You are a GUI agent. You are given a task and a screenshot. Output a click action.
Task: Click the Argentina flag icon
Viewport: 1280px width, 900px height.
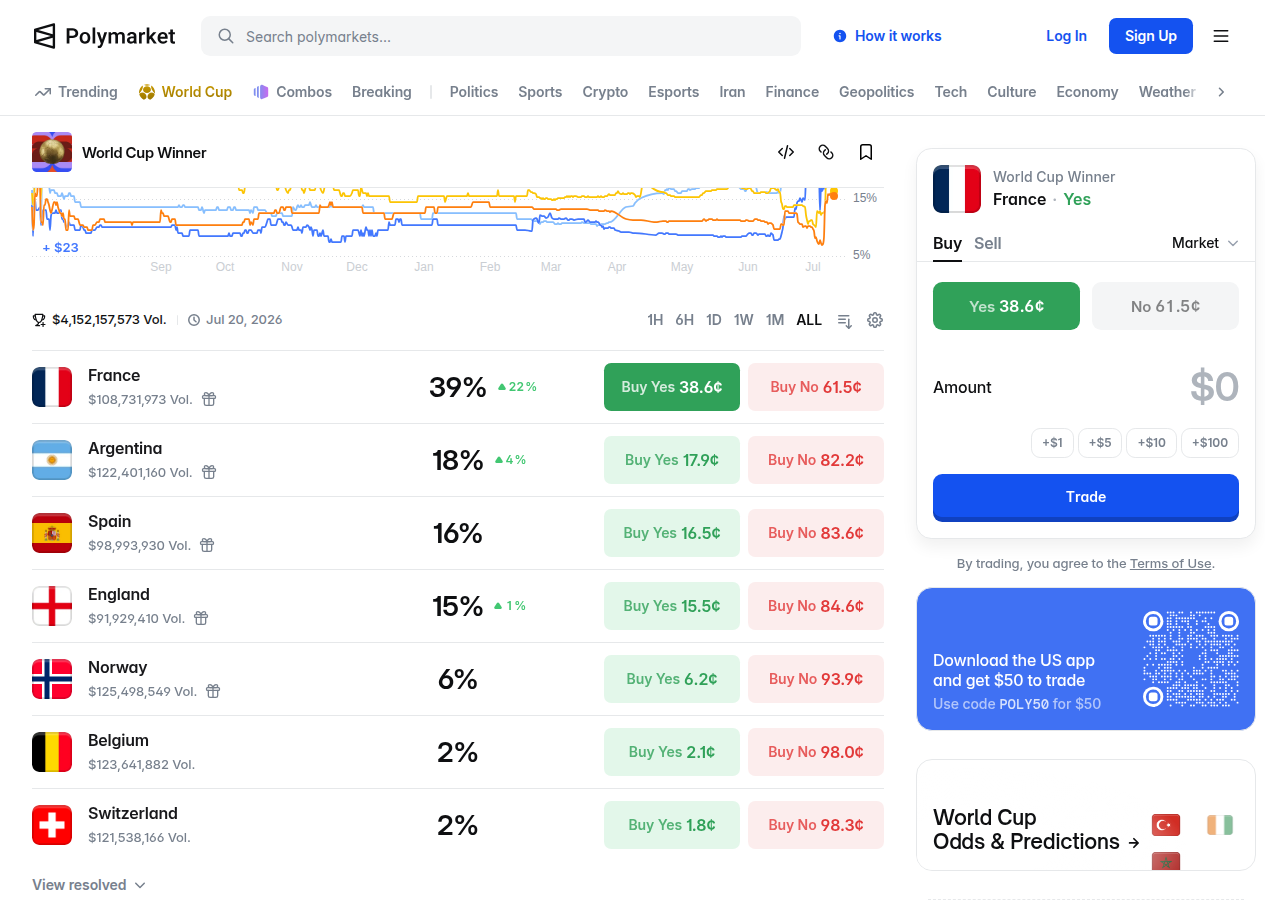tap(52, 460)
